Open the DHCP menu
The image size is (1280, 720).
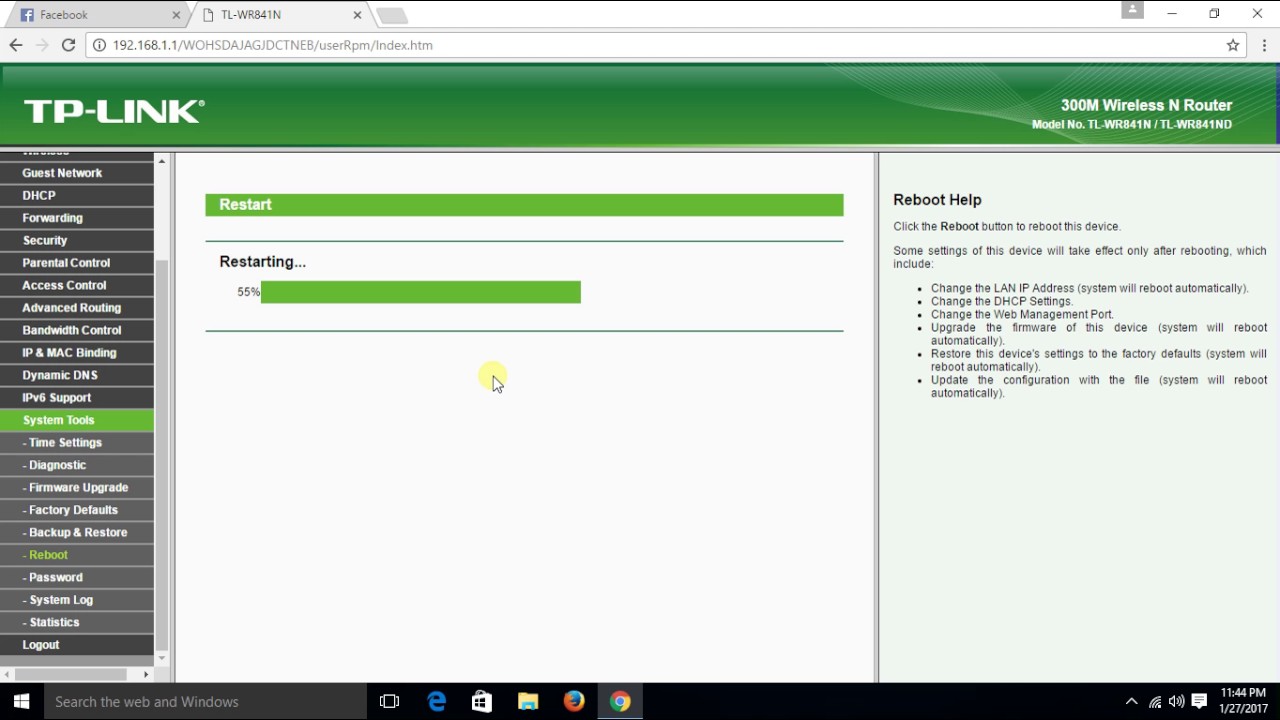pyautogui.click(x=77, y=195)
